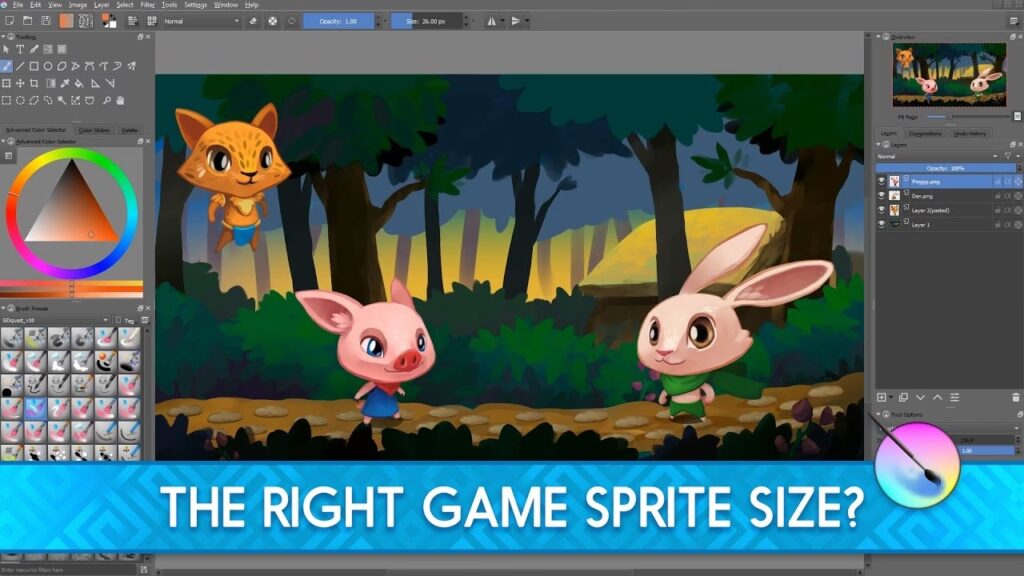Choose the Ellipse shape tool

[x=48, y=66]
